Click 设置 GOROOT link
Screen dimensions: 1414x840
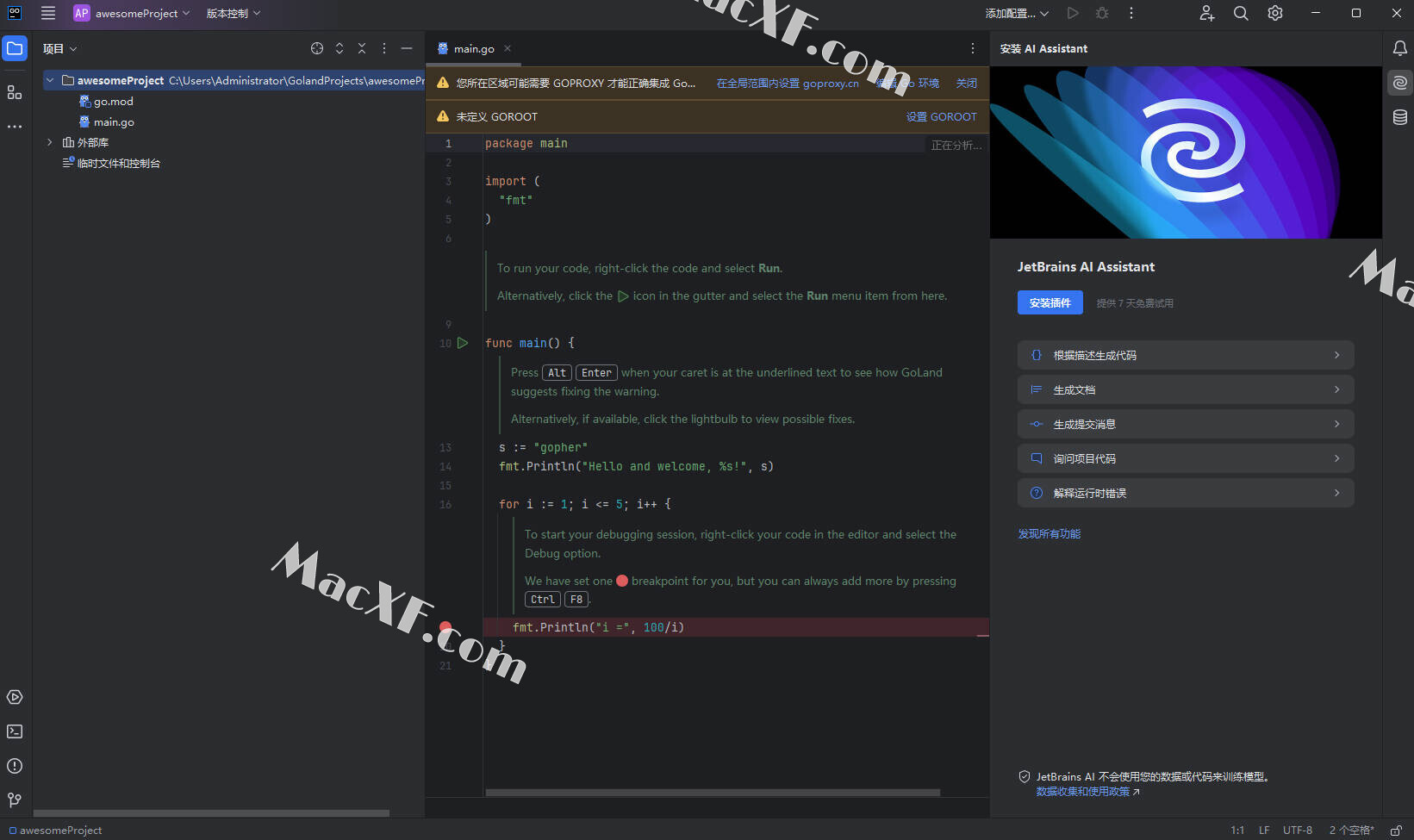coord(941,116)
